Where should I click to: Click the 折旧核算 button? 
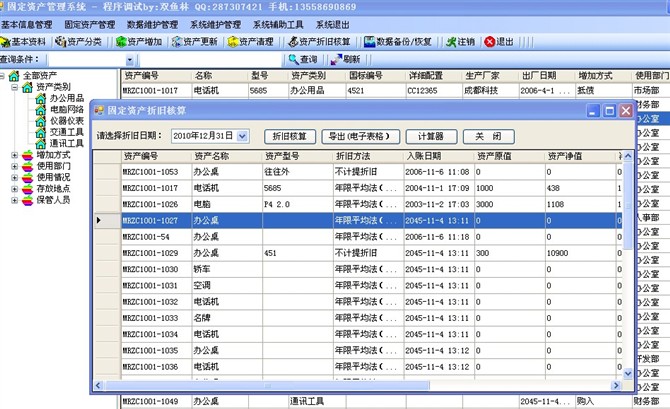(x=290, y=136)
